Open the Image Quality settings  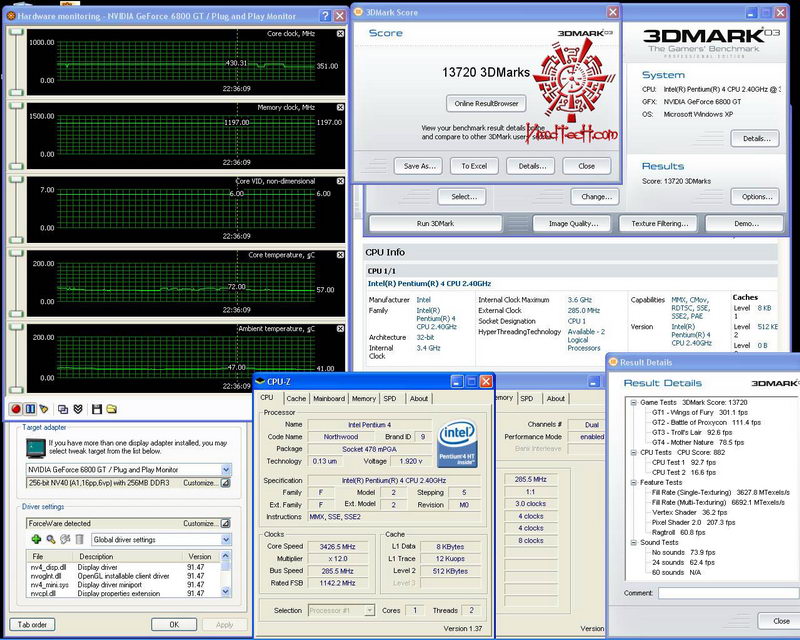[573, 224]
